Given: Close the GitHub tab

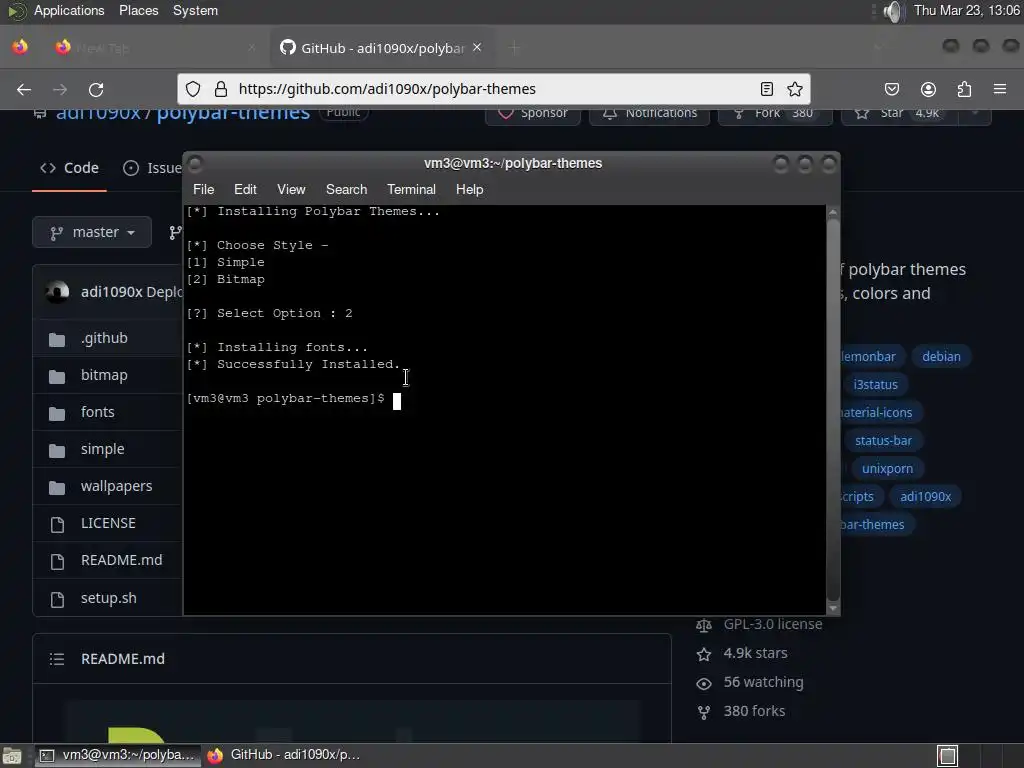Looking at the screenshot, I should coord(477,47).
